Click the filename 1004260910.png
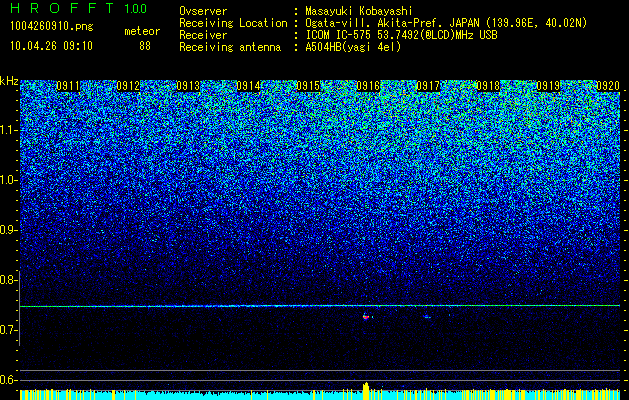This screenshot has width=629, height=400. coord(52,27)
